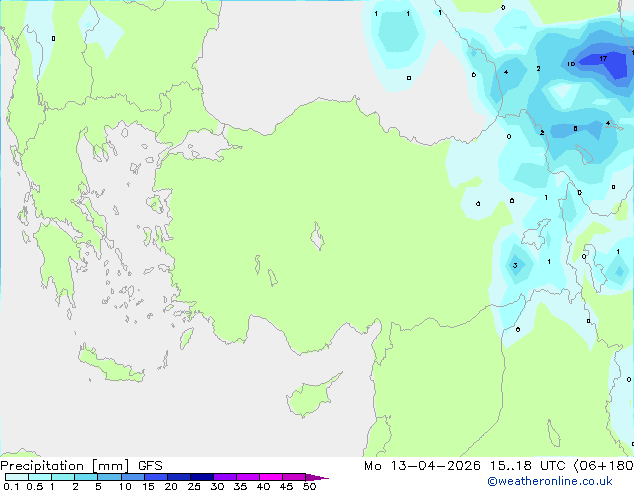Click the '35' legend scale label
Screen dimensions: 634x490
click(240, 486)
